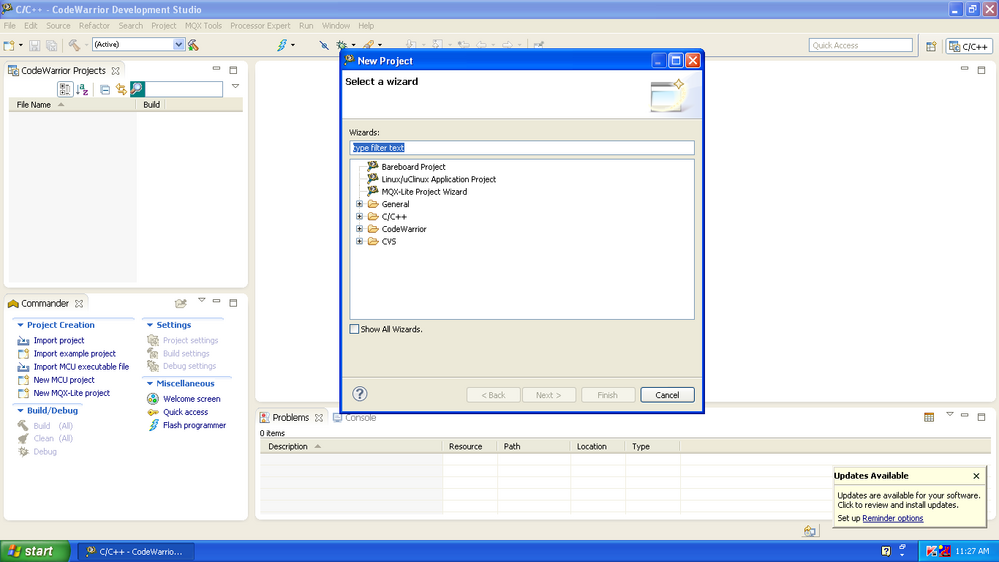Viewport: 999px width, 562px height.
Task: Select the Problems tab
Action: coord(291,418)
